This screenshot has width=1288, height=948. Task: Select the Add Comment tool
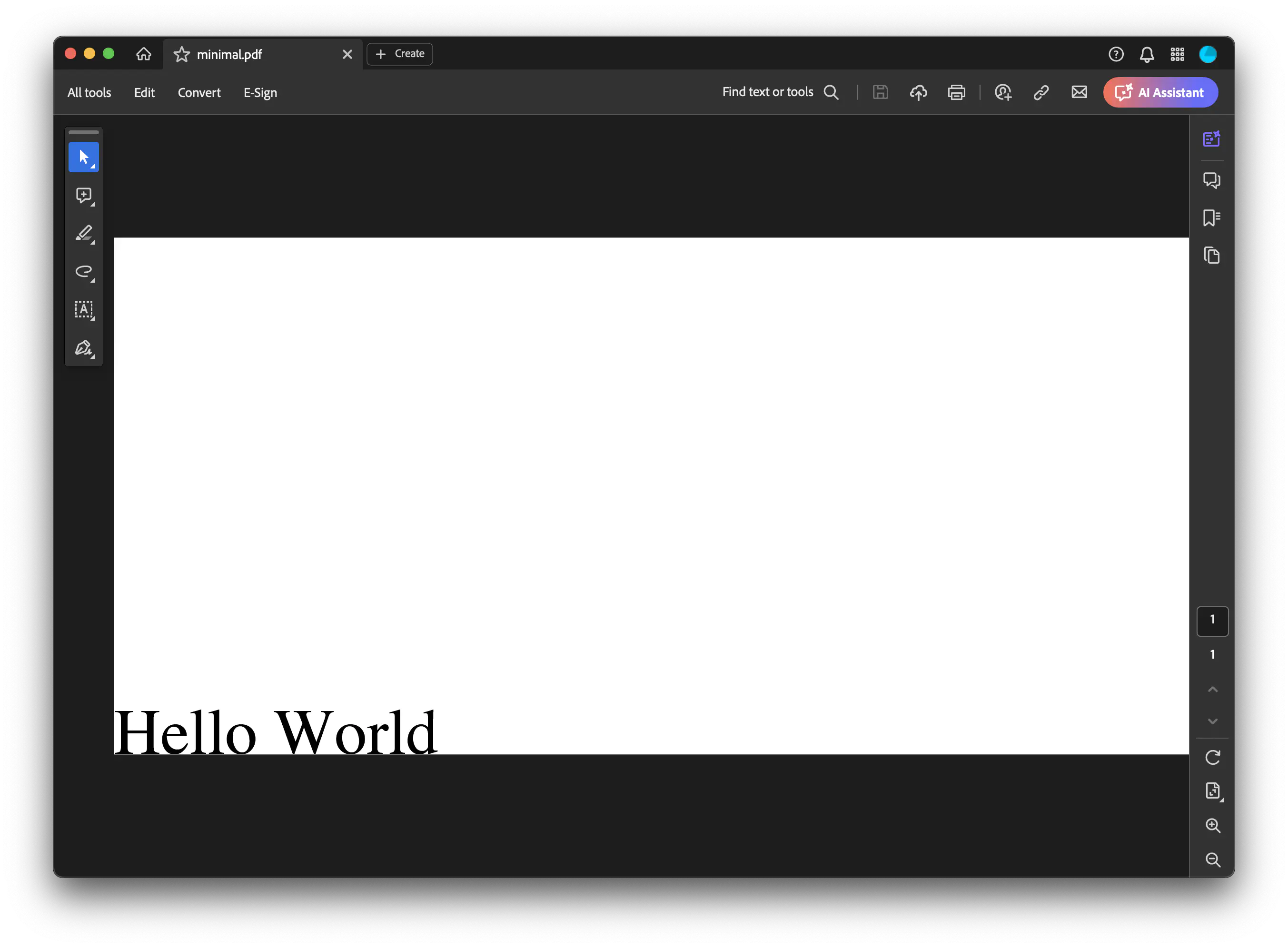(84, 195)
